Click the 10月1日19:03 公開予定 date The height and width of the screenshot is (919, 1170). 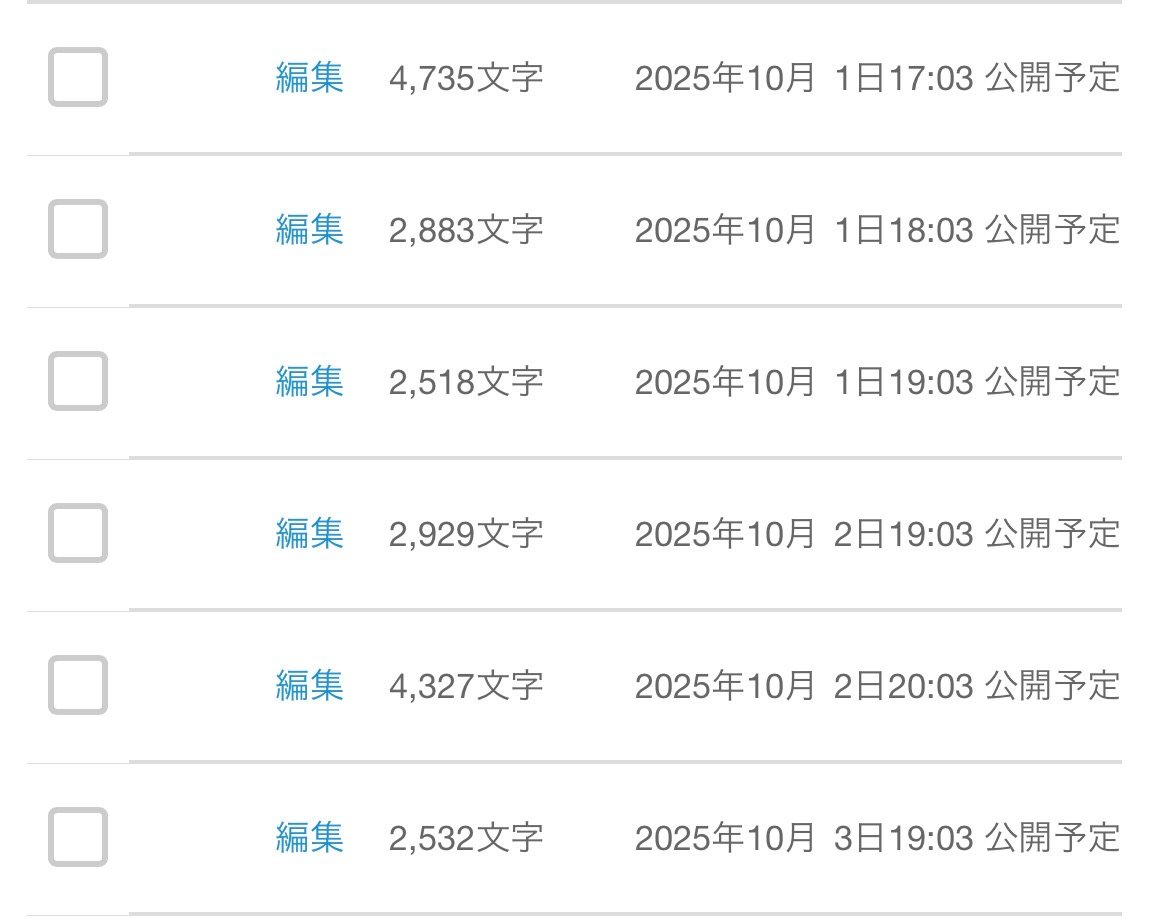tap(877, 382)
